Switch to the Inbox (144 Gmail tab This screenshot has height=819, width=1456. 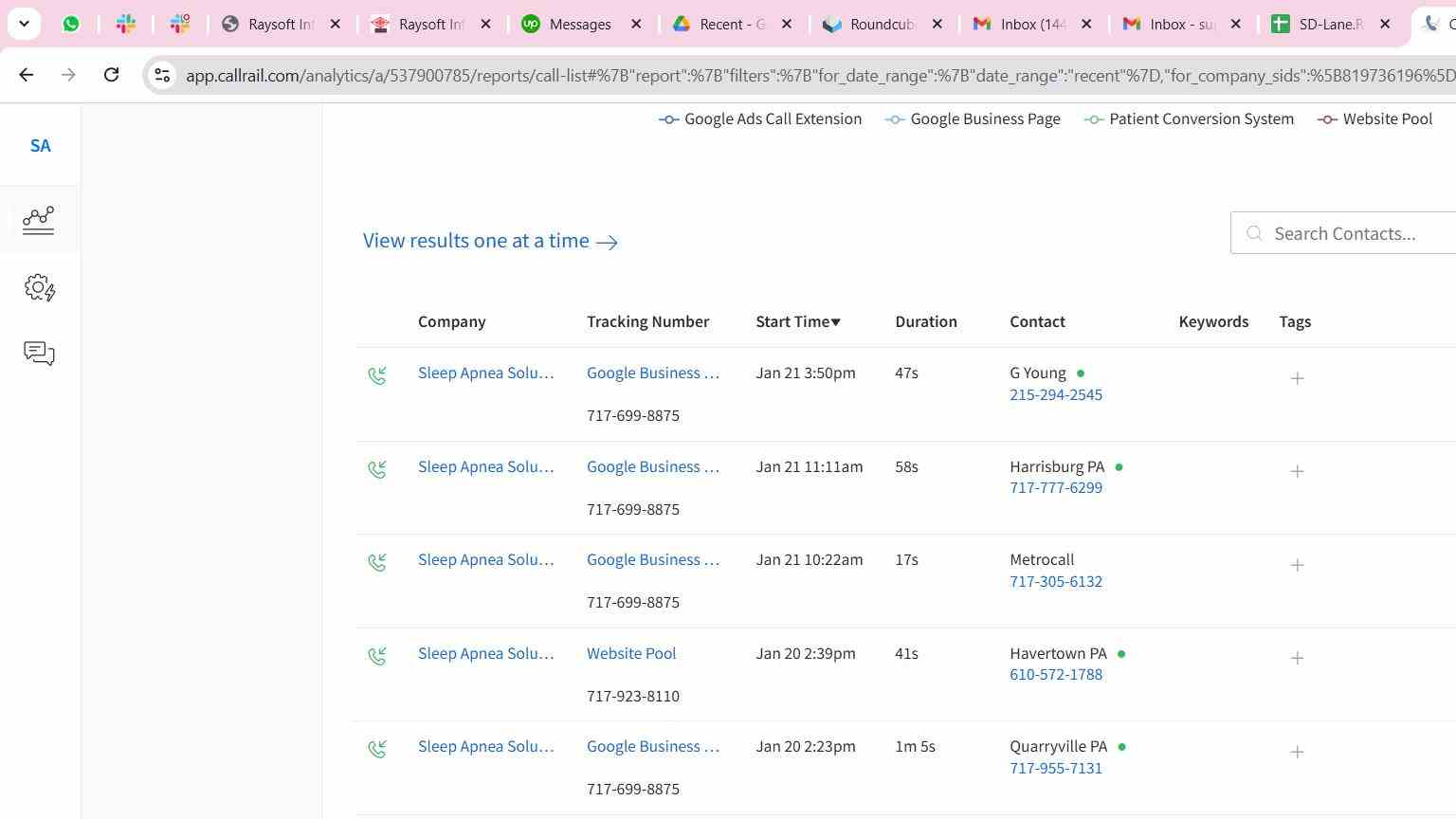tap(1033, 25)
